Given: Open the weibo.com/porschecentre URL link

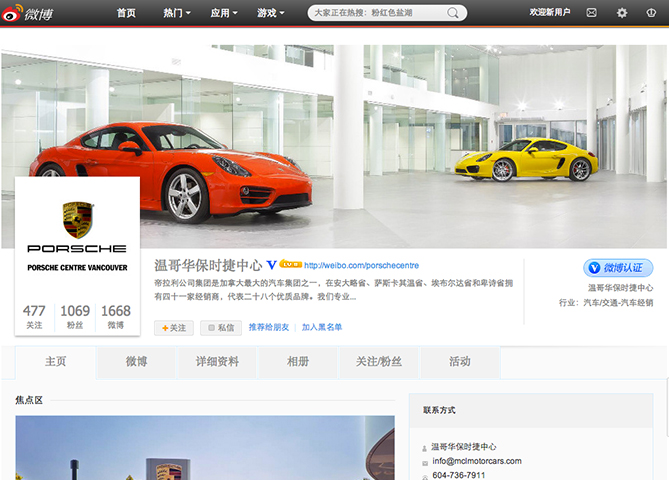Looking at the screenshot, I should point(361,265).
